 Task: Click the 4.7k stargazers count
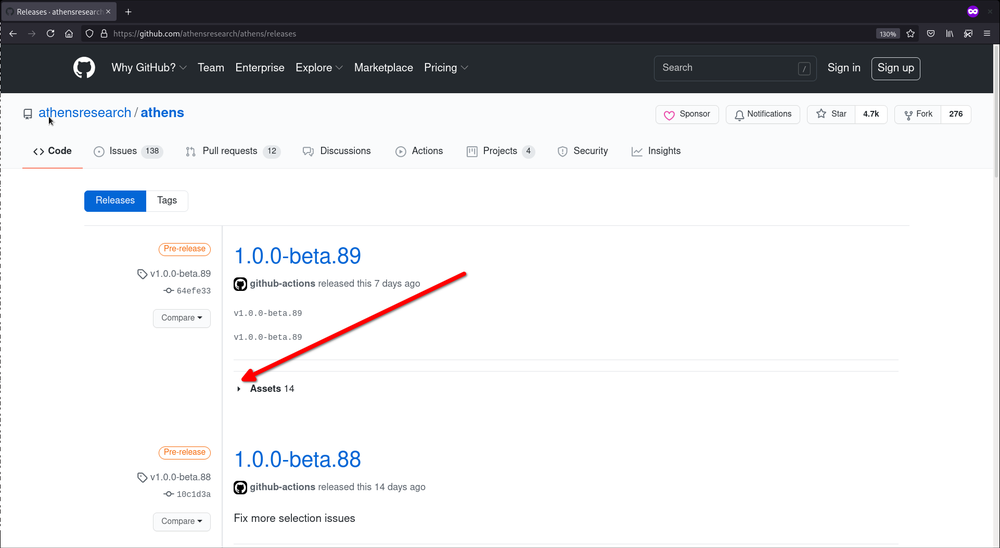871,114
